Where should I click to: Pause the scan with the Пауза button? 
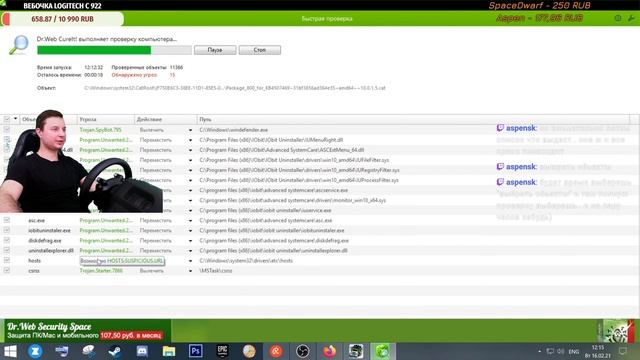[x=215, y=50]
